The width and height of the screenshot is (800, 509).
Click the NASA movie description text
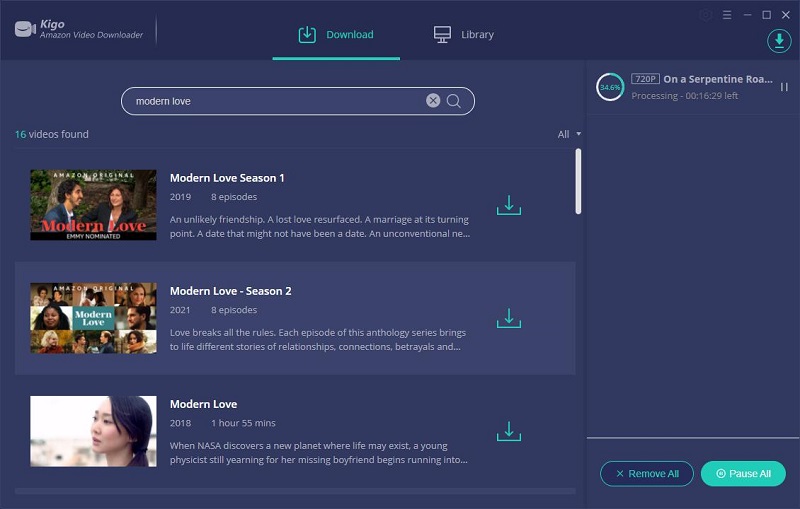tap(319, 453)
